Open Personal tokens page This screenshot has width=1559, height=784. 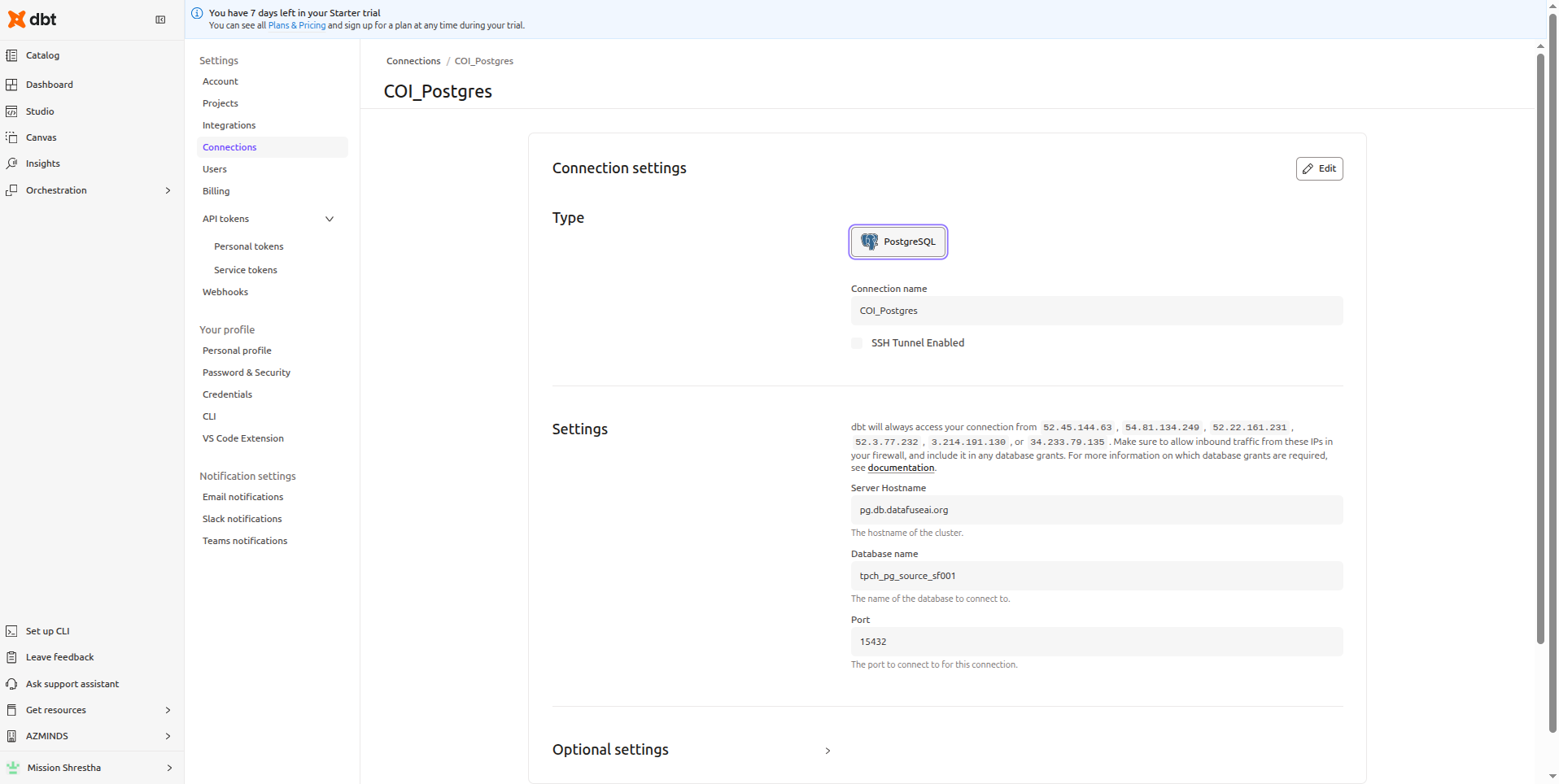pos(249,246)
